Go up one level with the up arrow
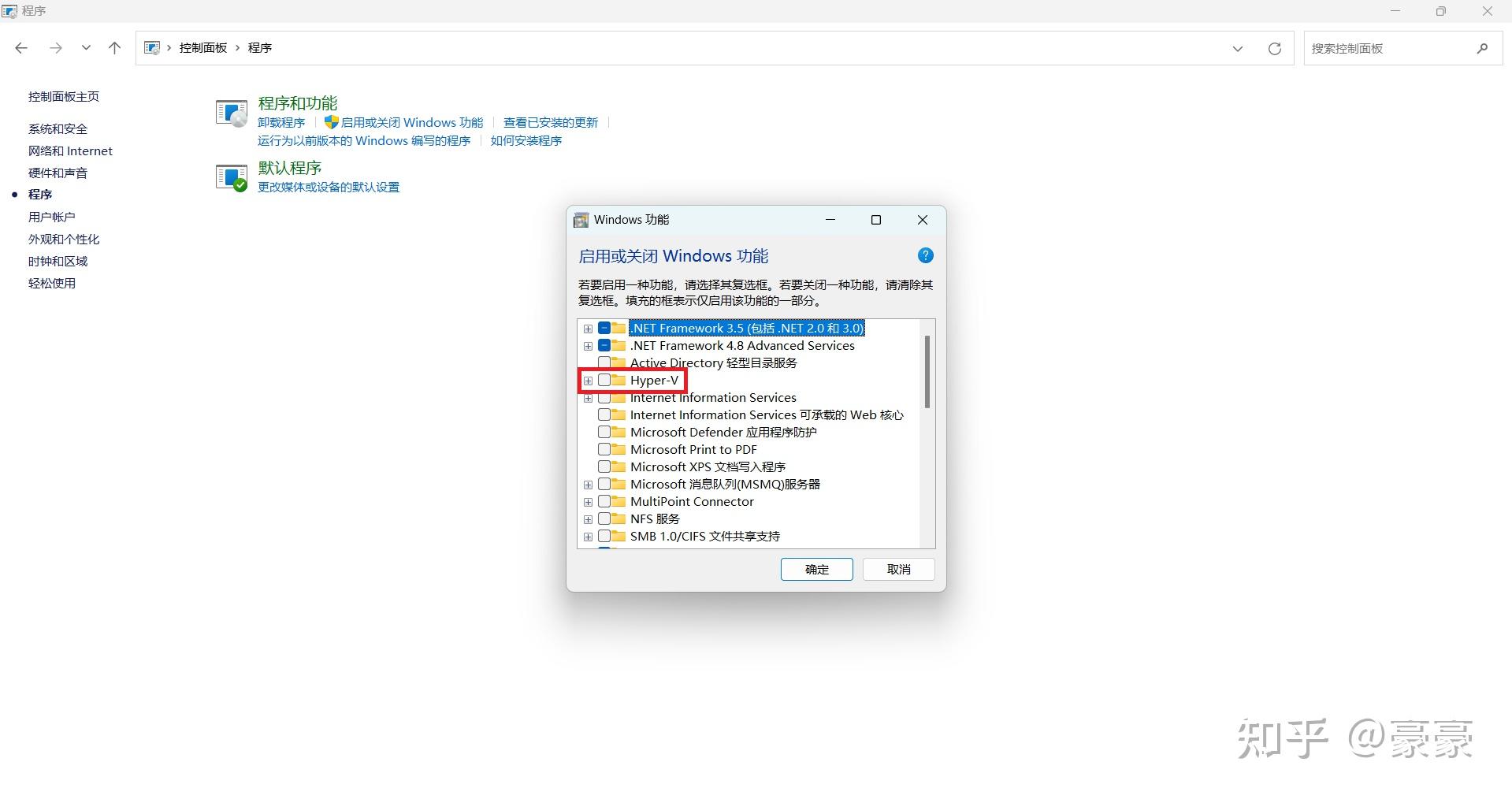This screenshot has width=1512, height=799. tap(114, 48)
